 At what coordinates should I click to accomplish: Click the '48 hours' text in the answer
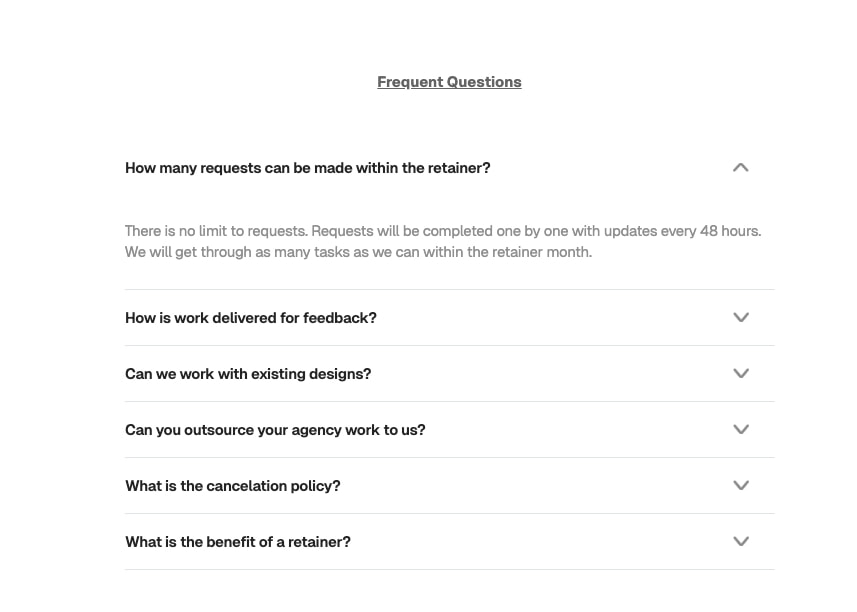730,231
